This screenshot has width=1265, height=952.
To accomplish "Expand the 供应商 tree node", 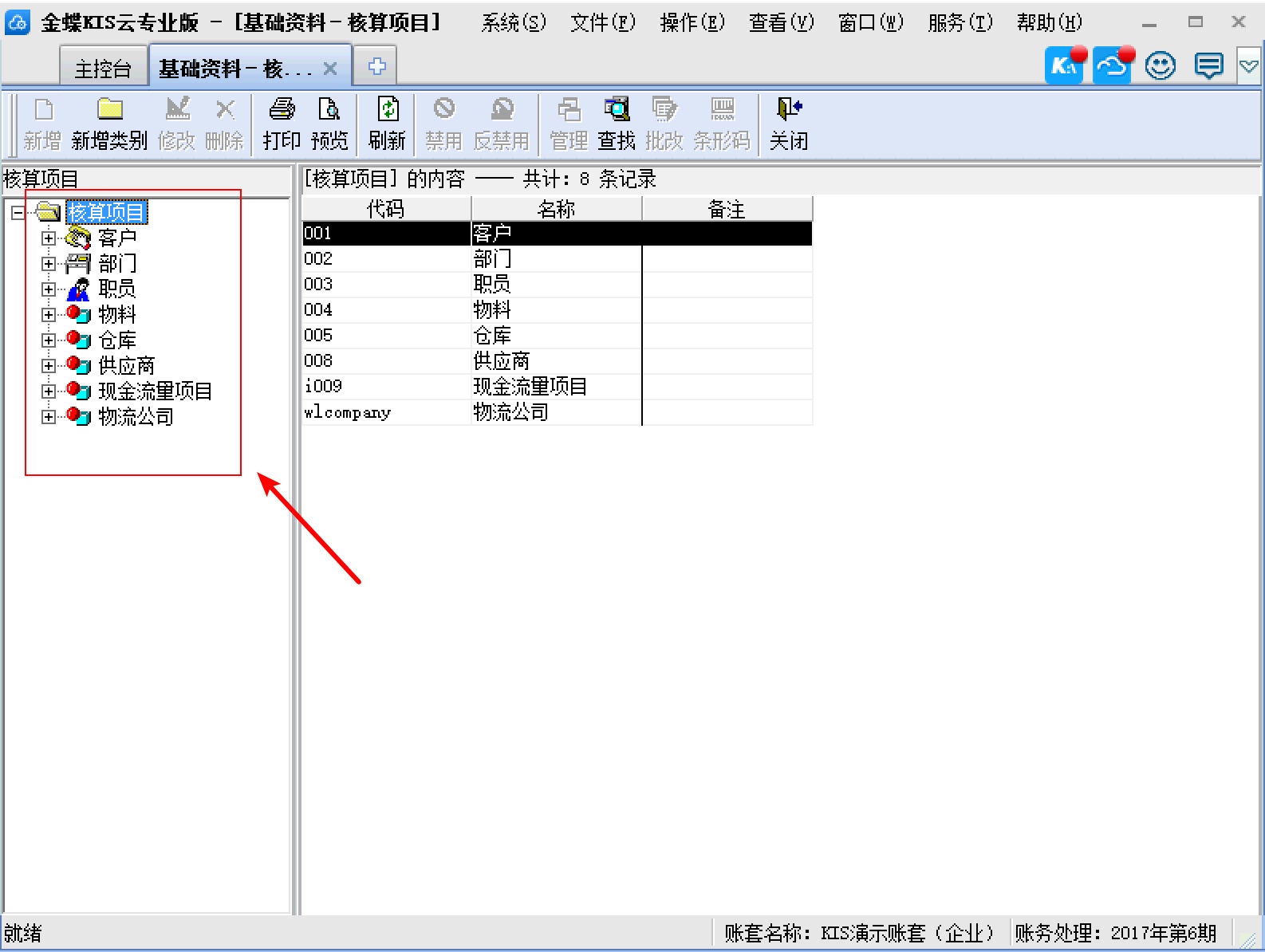I will click(x=49, y=366).
